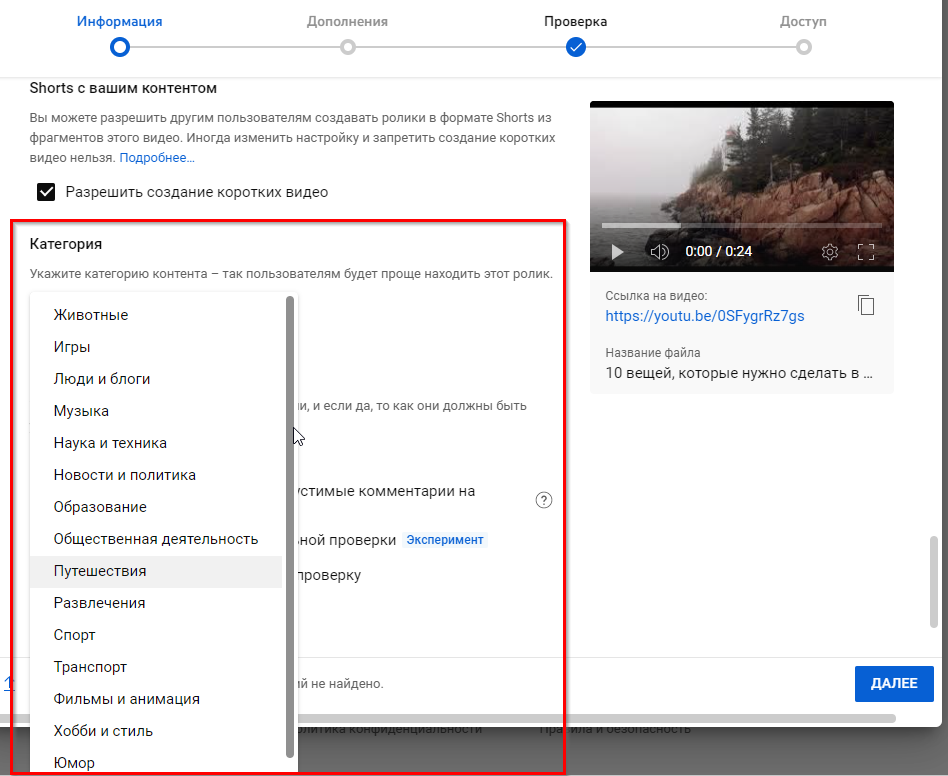Screen dimensions: 948x776
Task: Toggle Разрешить создание коротких видео checkbox
Action: click(46, 192)
